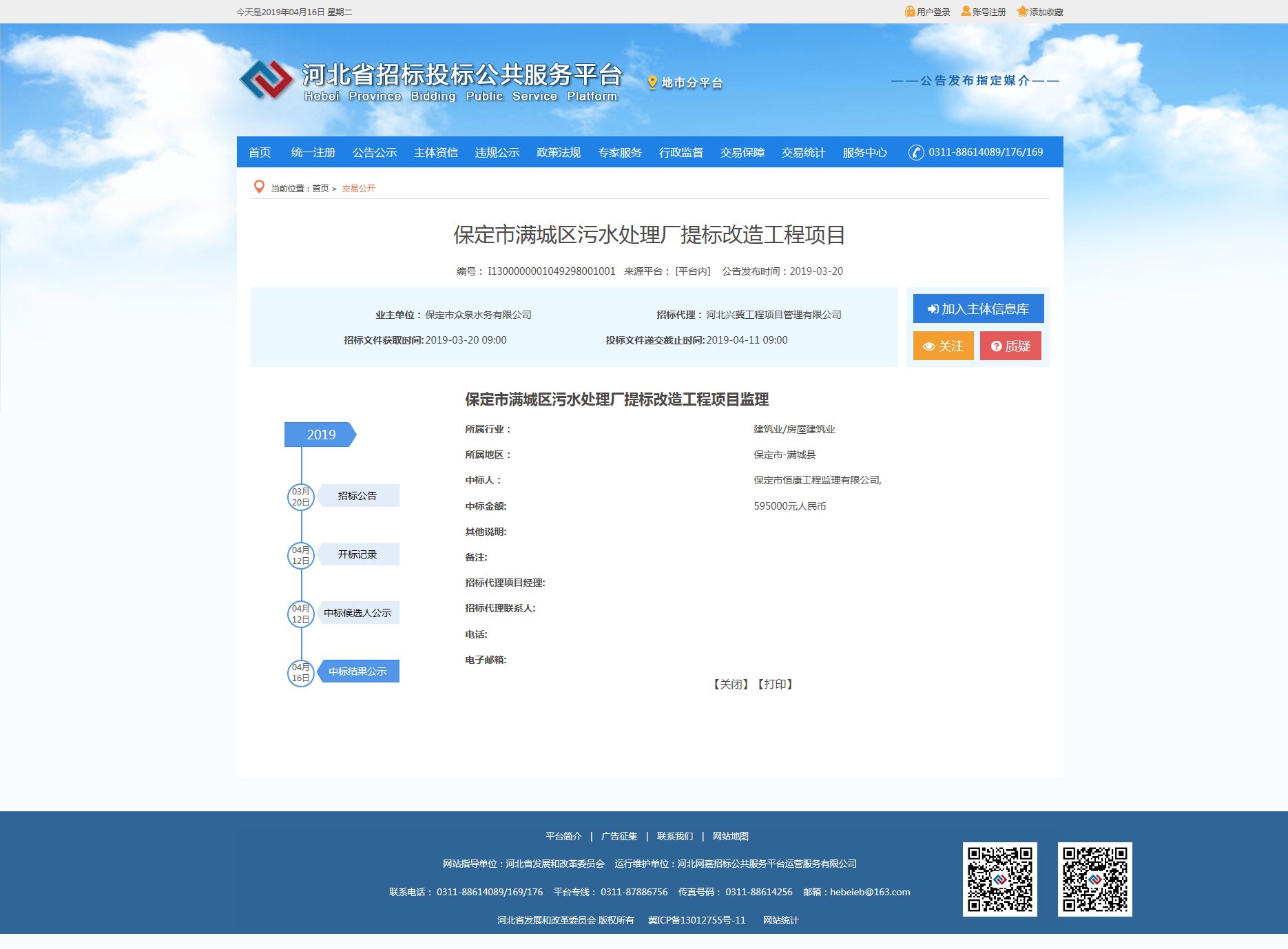The height and width of the screenshot is (949, 1288).
Task: Follow this project with 关注 button
Action: point(943,346)
